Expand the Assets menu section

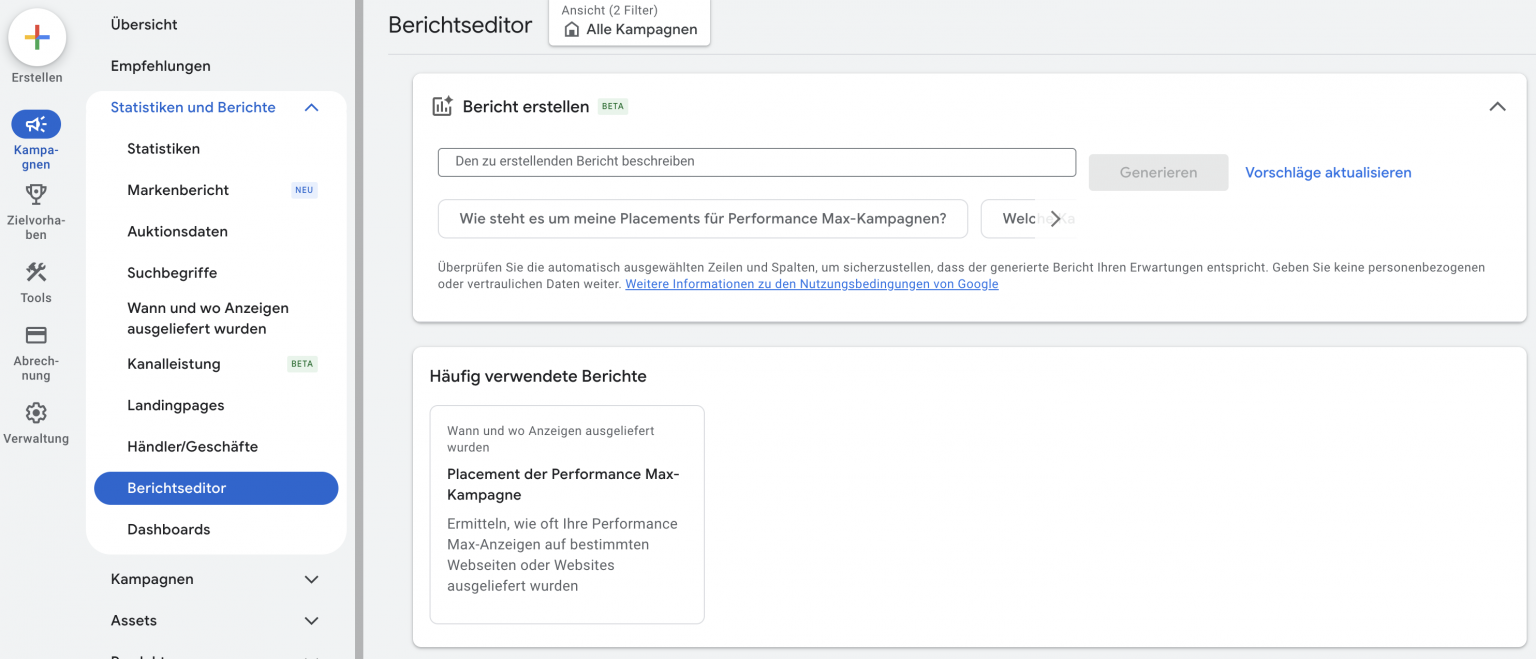[x=311, y=620]
